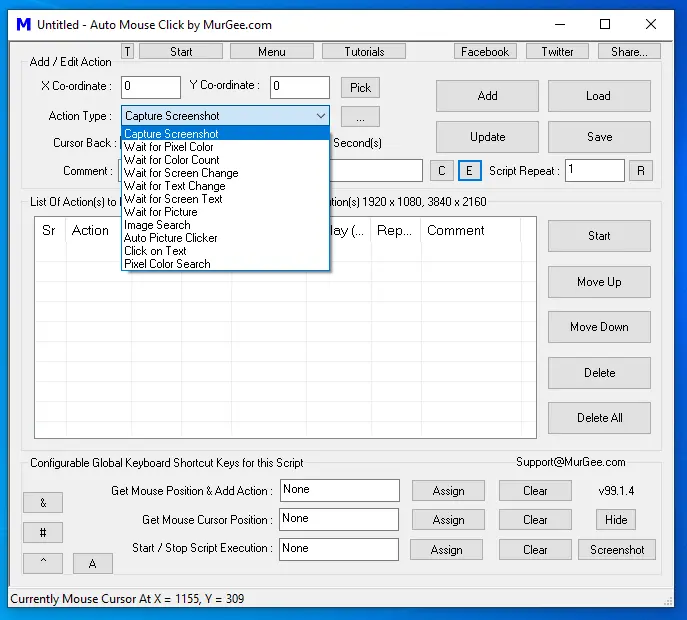Minimize the Auto Mouse Click window
The height and width of the screenshot is (620, 687).
point(560,24)
